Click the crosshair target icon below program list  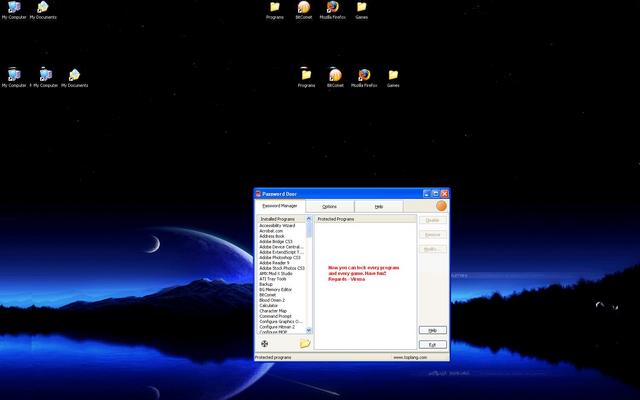pos(265,344)
